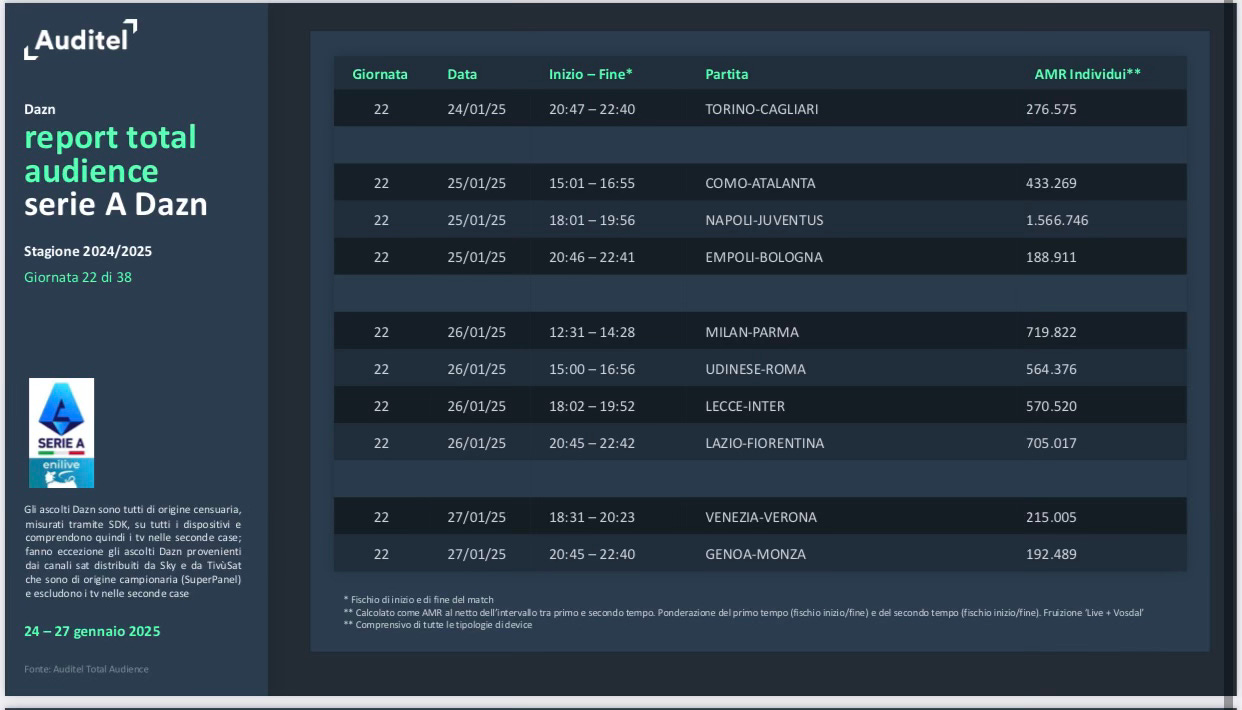The height and width of the screenshot is (710, 1242).
Task: Click the time range 15:01 – 16:55
Action: [592, 183]
